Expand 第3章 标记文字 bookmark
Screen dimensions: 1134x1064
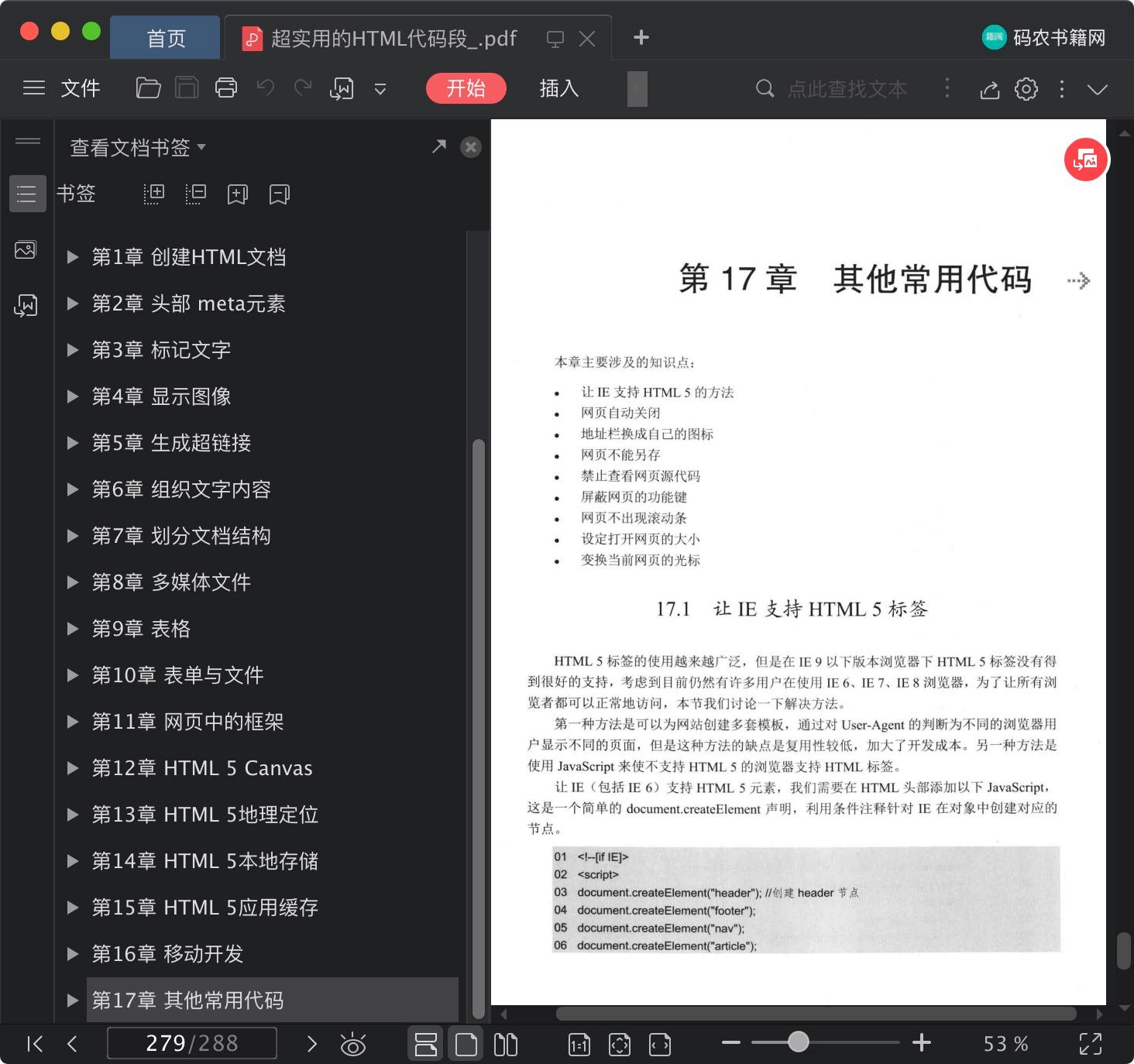[73, 350]
